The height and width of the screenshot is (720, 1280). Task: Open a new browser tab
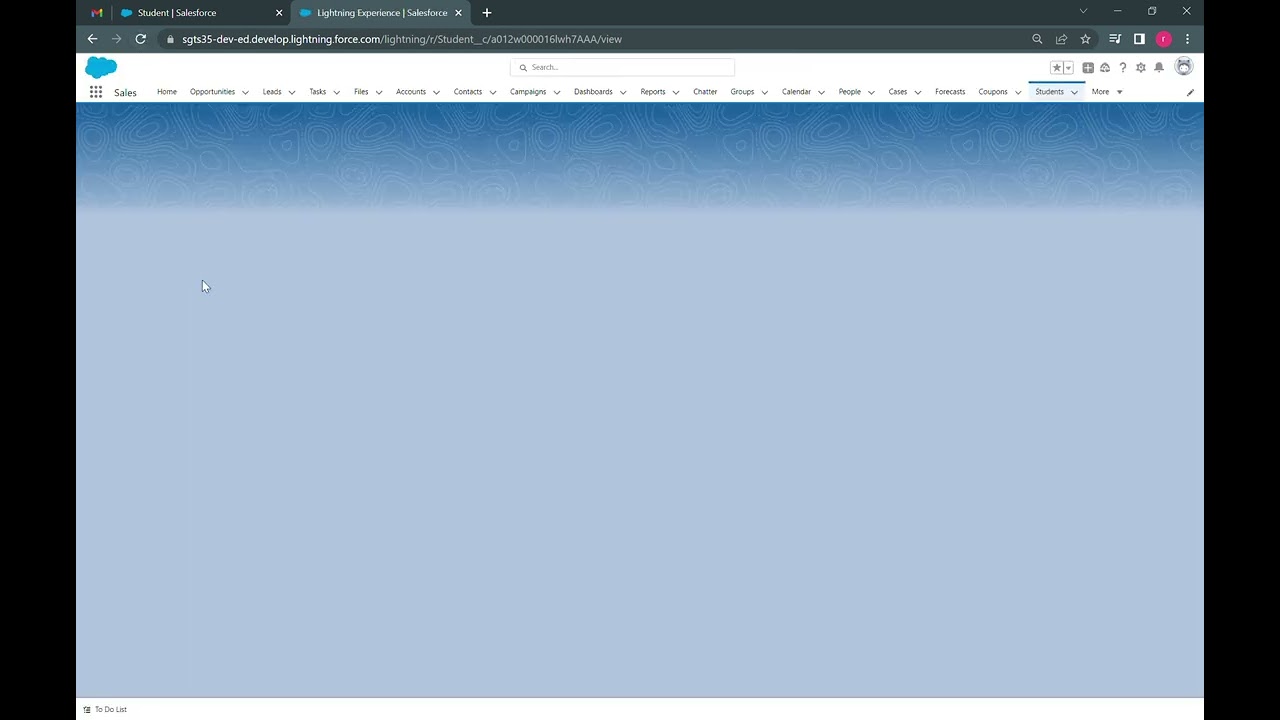pos(487,13)
